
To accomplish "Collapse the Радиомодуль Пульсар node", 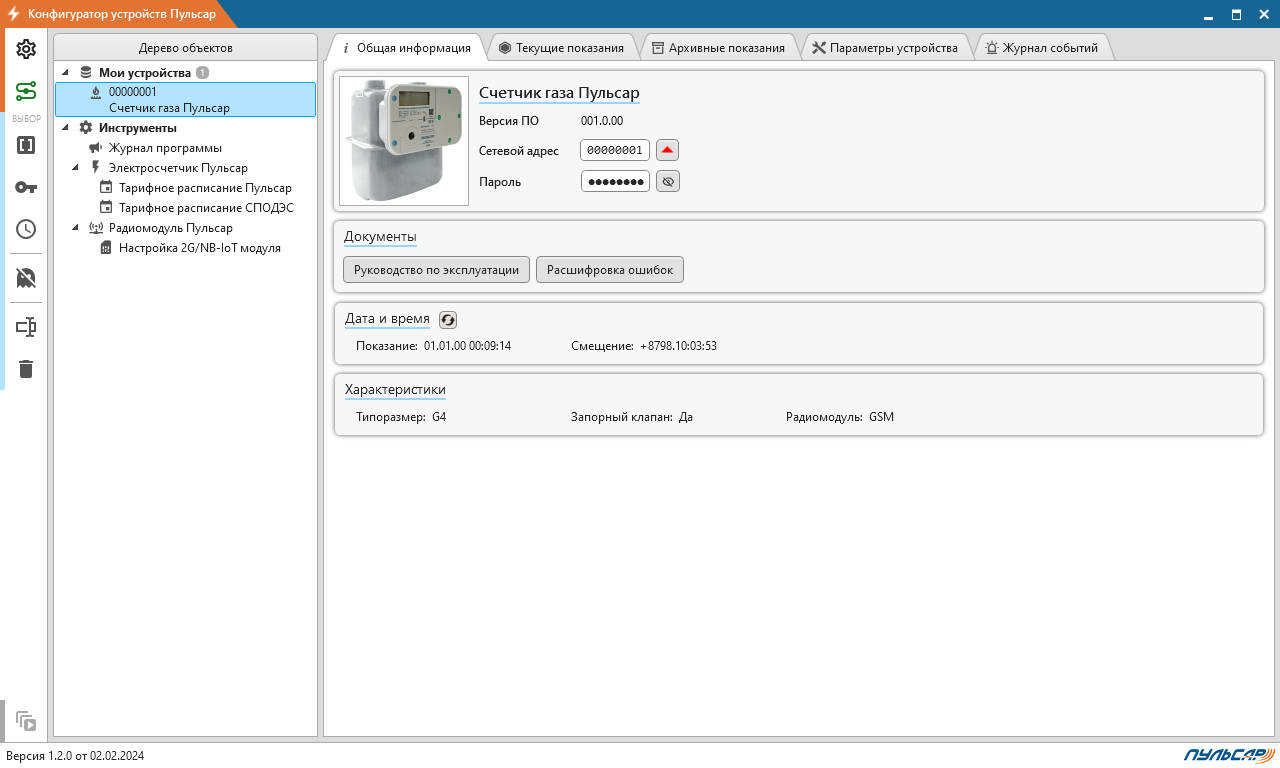I will coord(76,228).
